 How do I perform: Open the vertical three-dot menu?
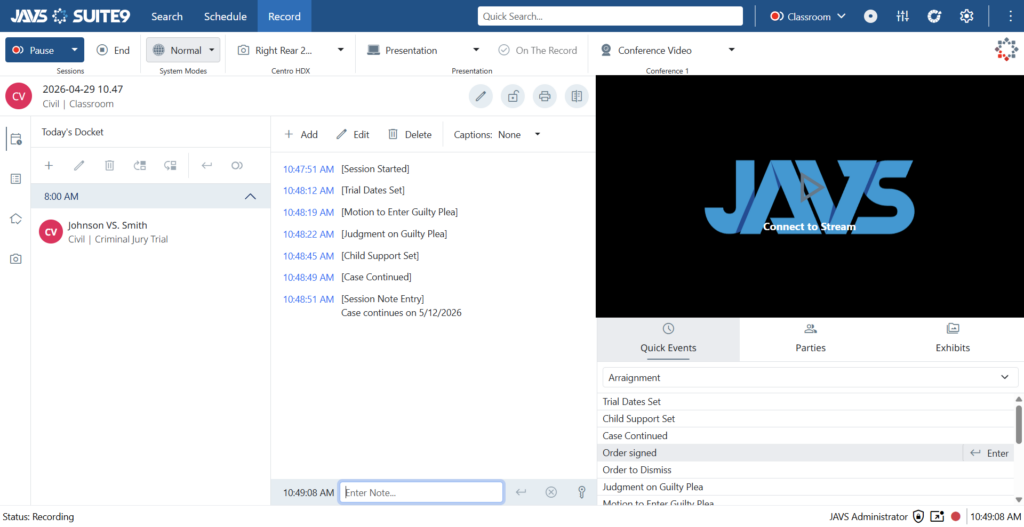[x=1010, y=16]
